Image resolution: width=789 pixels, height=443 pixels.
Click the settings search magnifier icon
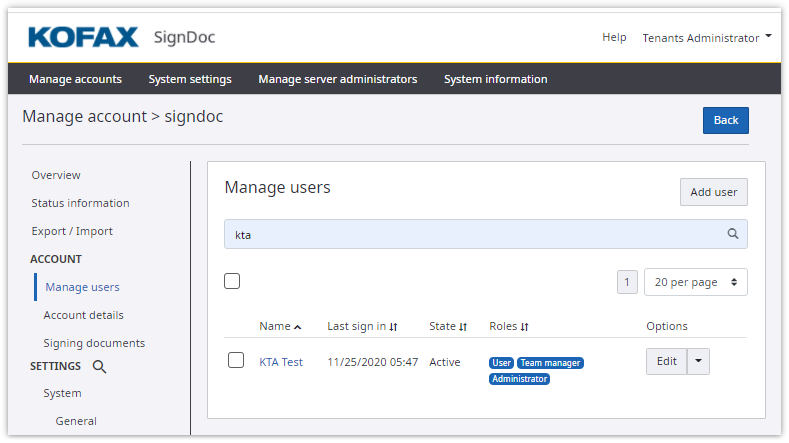click(100, 366)
